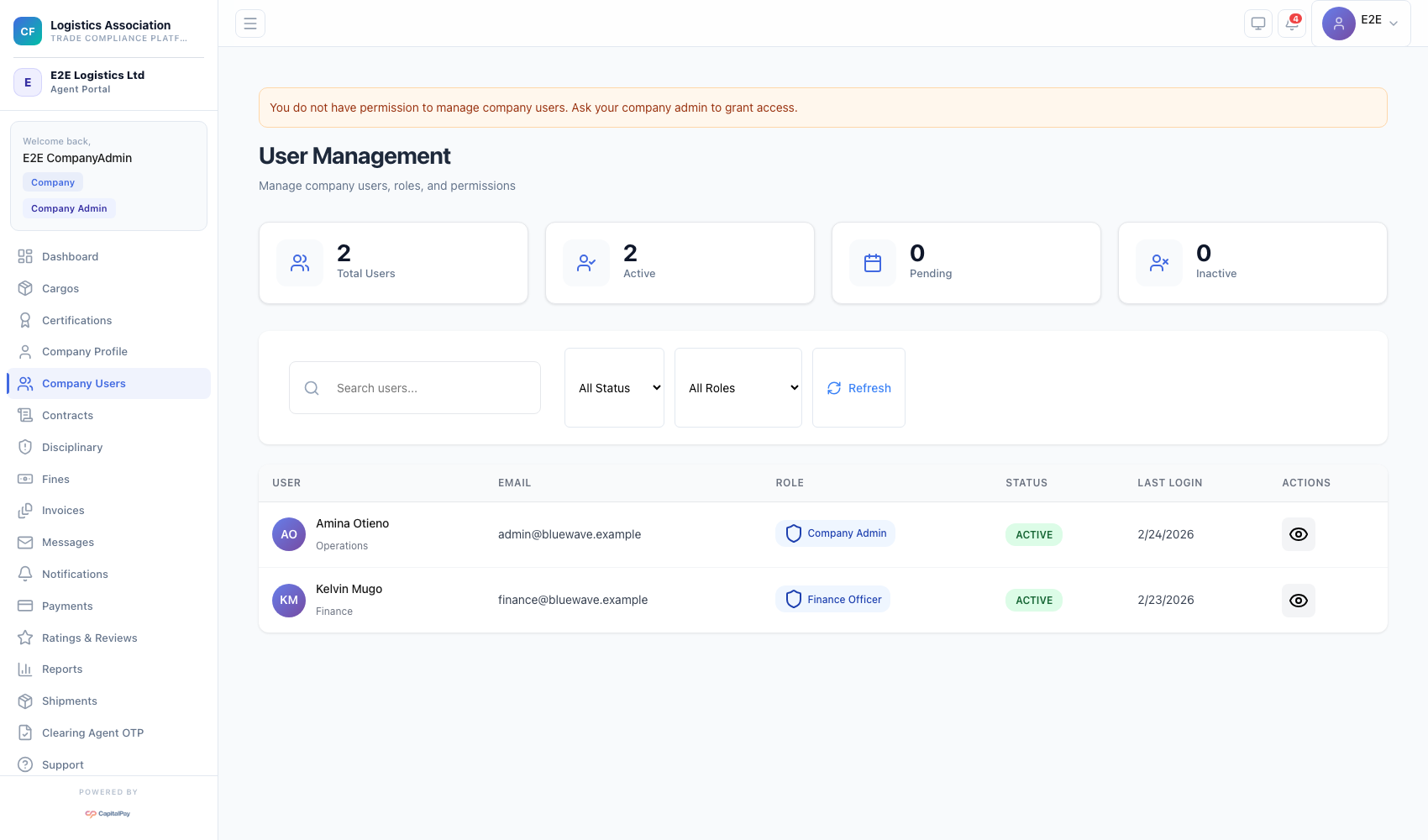Open the All Status filter dropdown
The width and height of the screenshot is (1428, 840).
click(614, 388)
